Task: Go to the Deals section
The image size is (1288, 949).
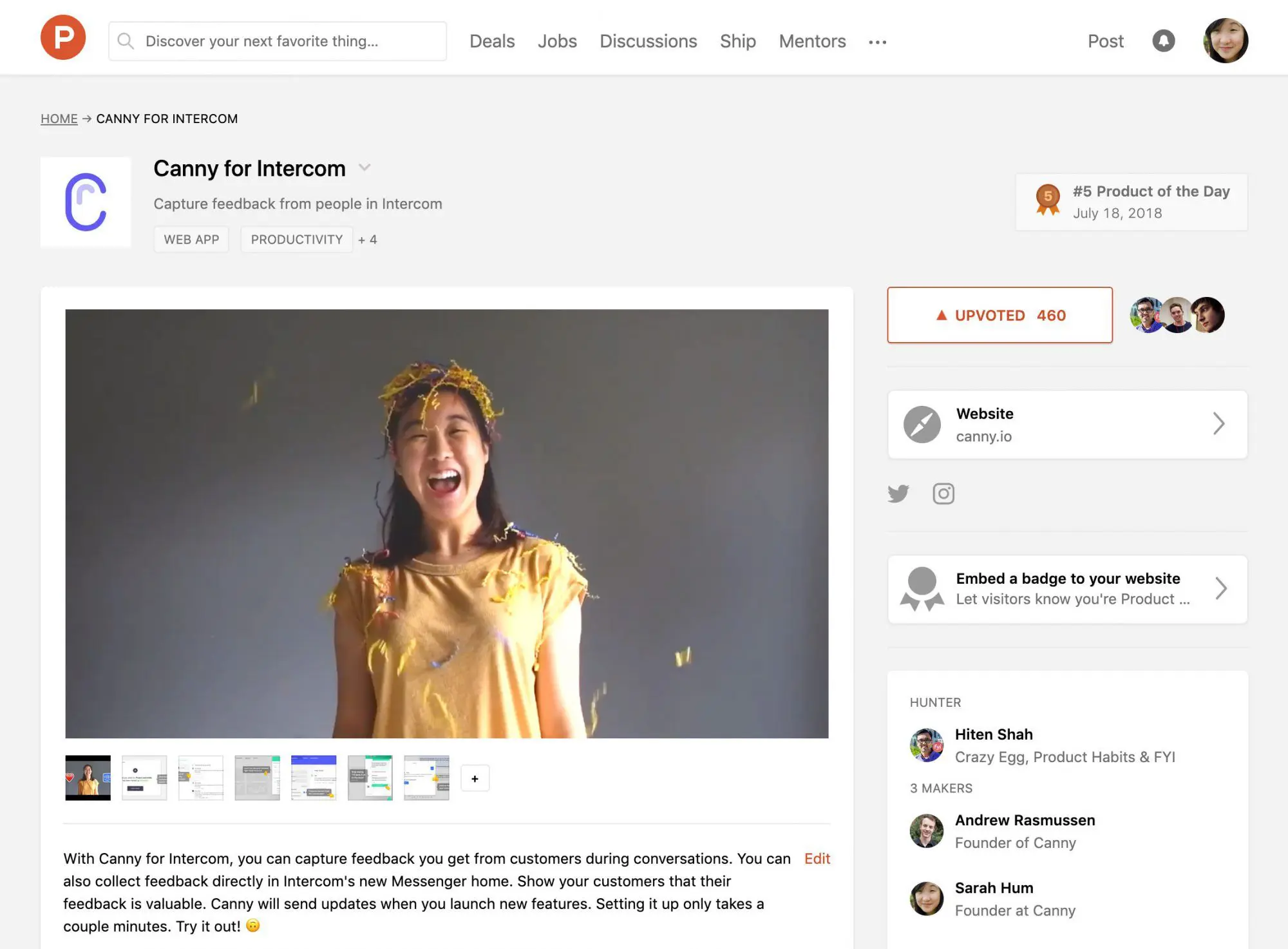Action: coord(492,41)
